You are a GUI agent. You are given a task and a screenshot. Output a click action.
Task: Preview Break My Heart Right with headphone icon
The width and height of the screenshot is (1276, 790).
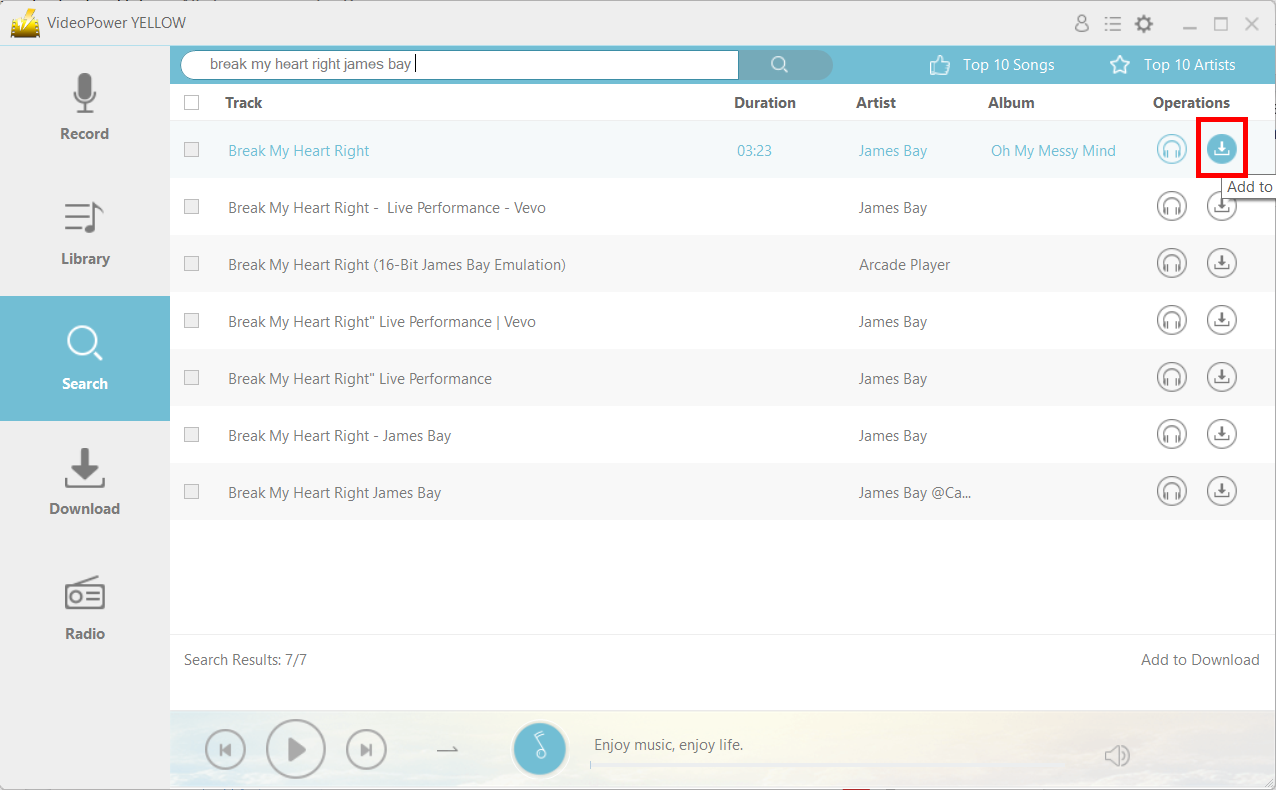pos(1171,149)
